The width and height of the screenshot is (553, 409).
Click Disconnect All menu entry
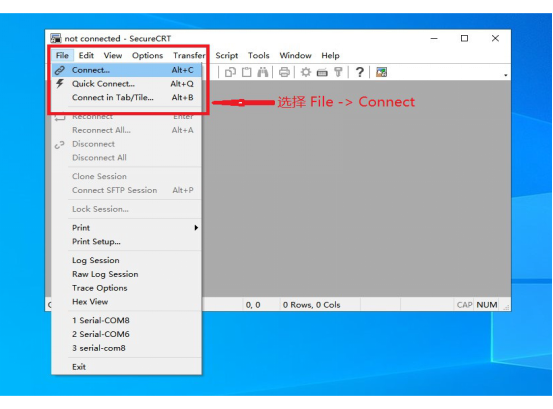click(127, 158)
